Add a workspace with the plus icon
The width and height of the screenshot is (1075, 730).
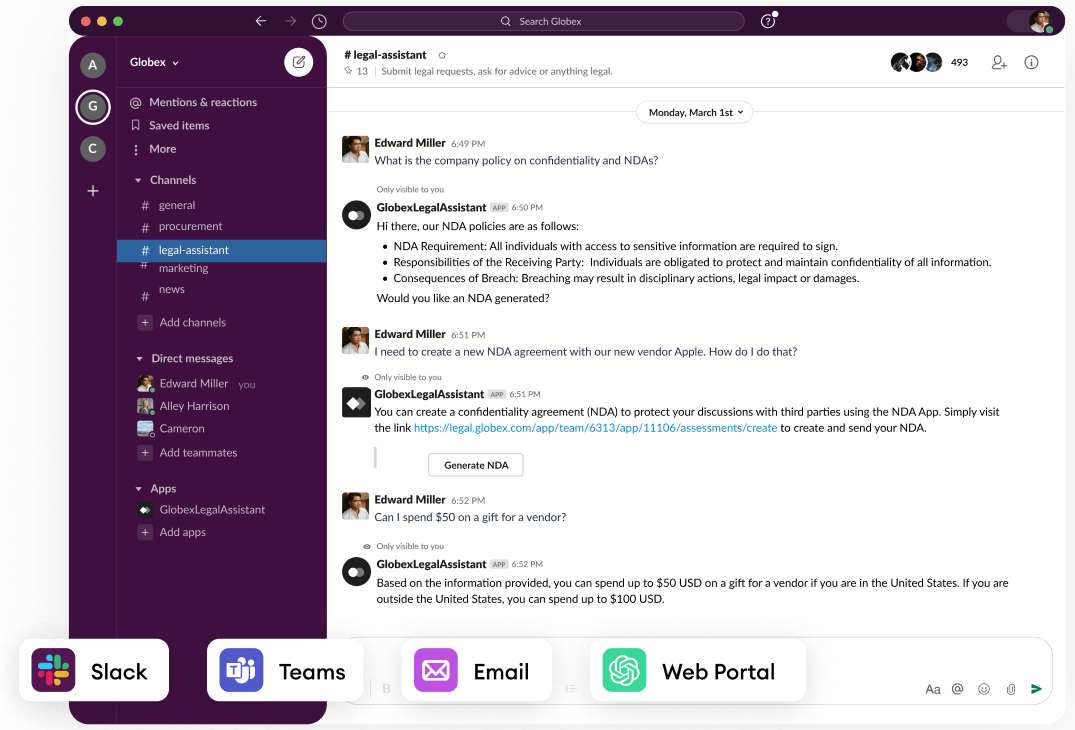(x=93, y=191)
